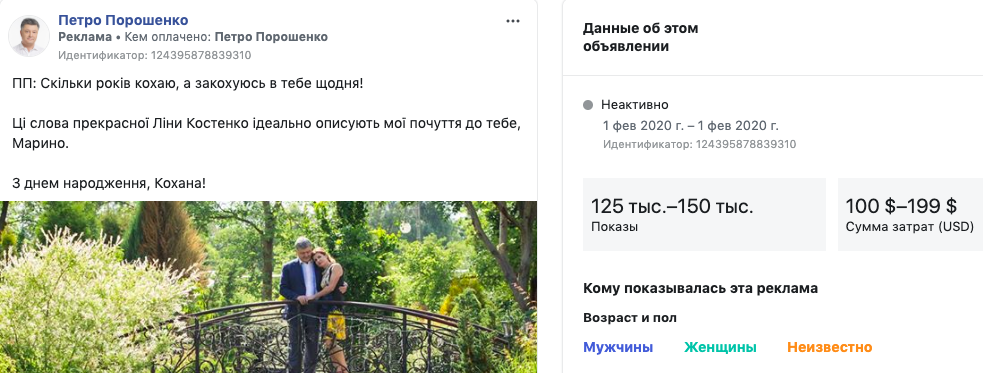
Task: Click payer name after Кем оплачено
Action: click(271, 37)
